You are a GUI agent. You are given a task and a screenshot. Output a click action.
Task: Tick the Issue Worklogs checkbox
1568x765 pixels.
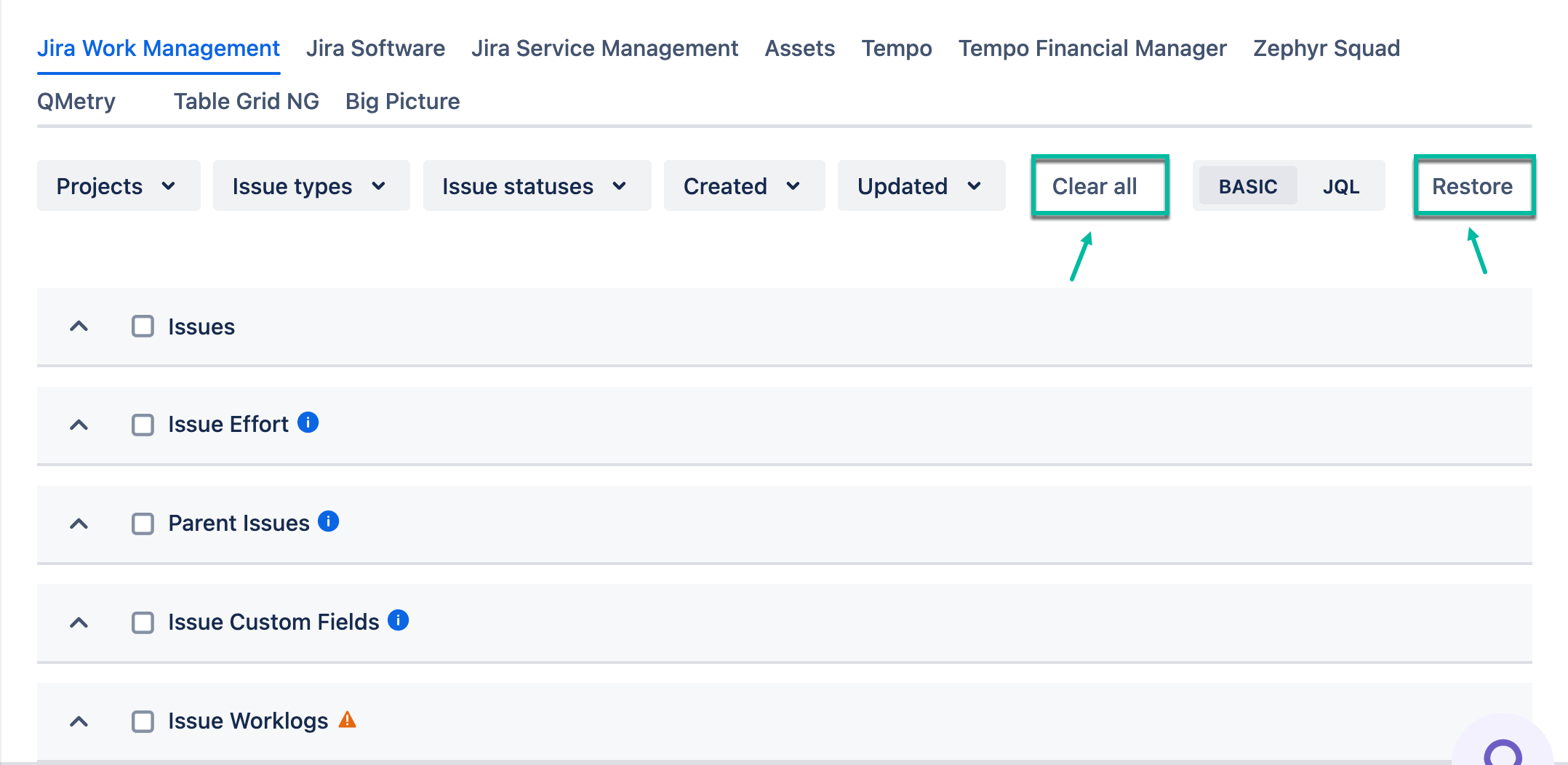[x=142, y=721]
